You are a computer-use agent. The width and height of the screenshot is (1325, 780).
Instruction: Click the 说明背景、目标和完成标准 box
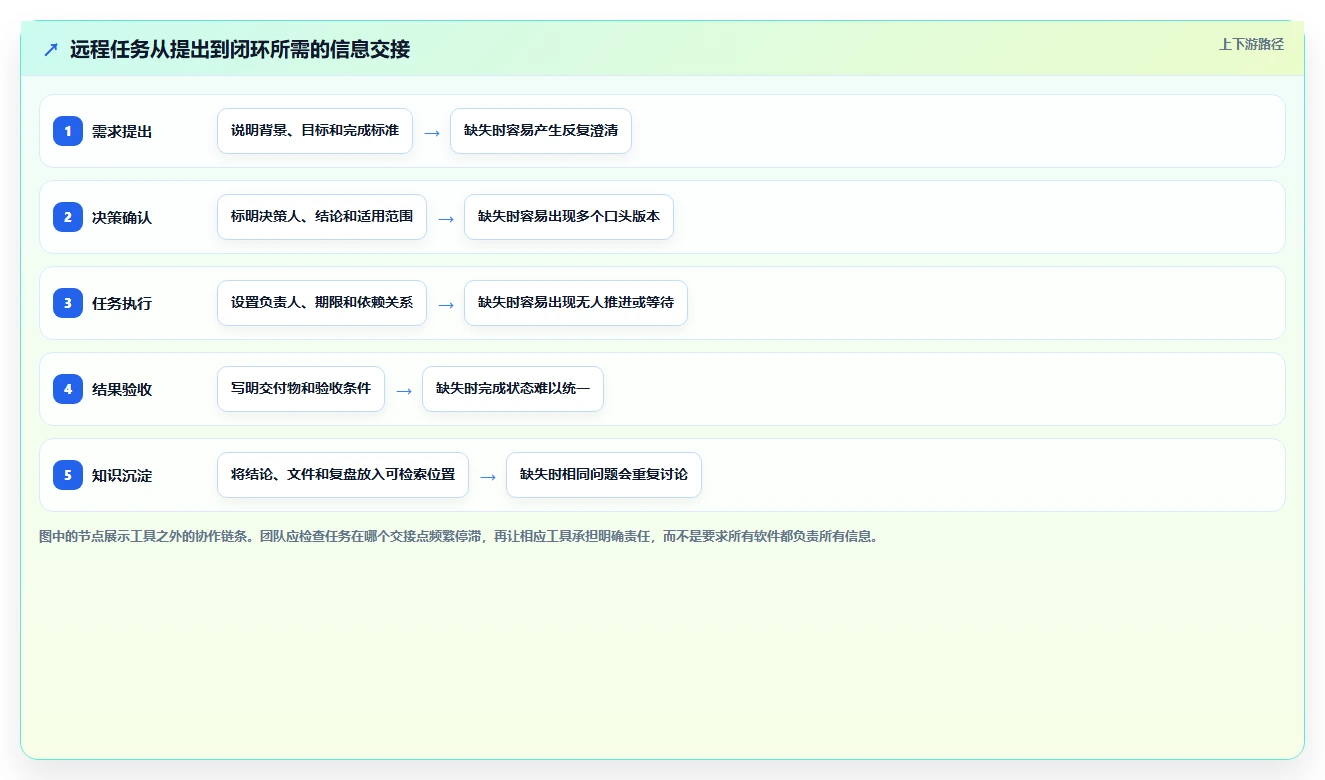pos(315,131)
